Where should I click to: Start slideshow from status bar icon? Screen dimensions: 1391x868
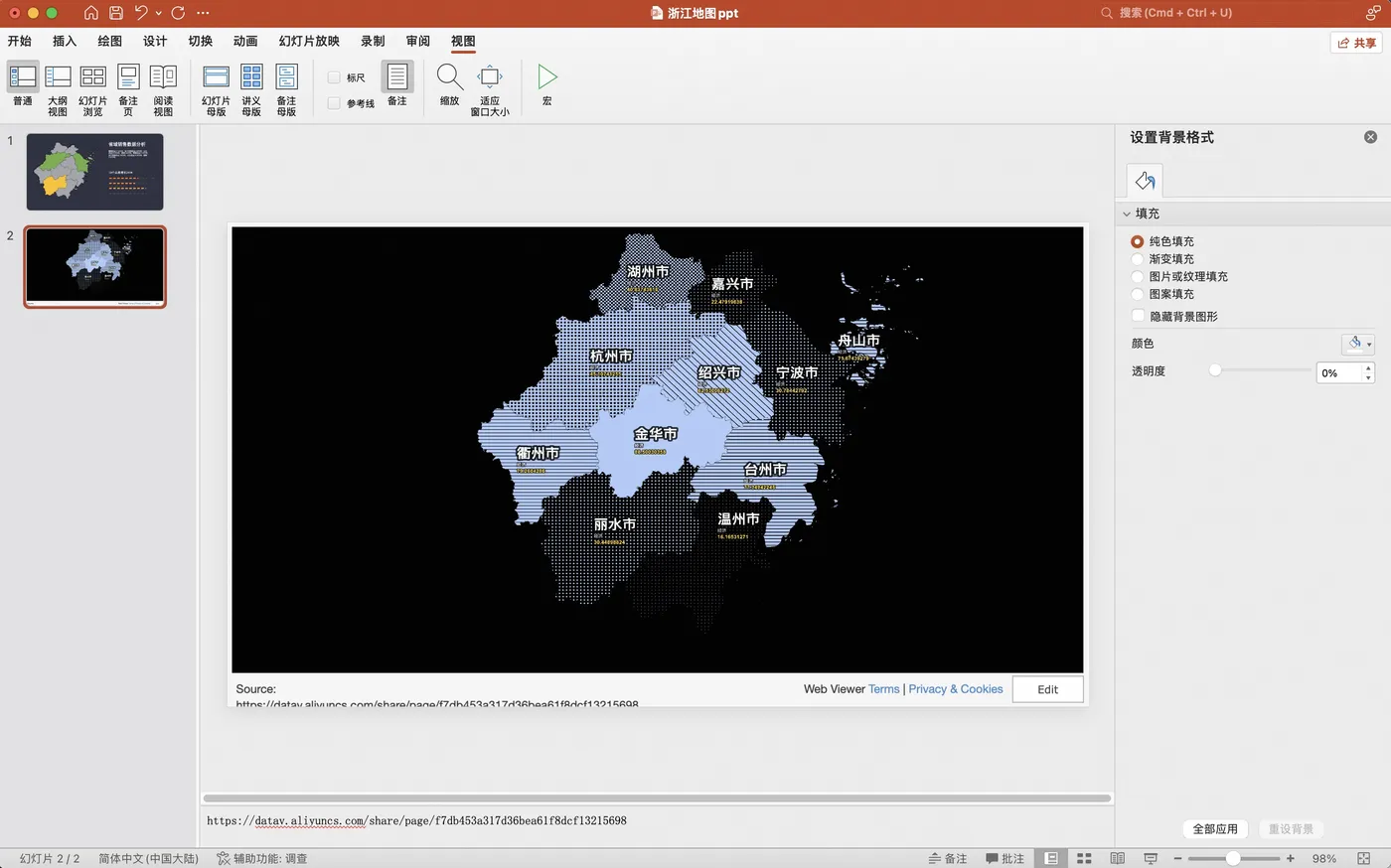tap(1151, 858)
